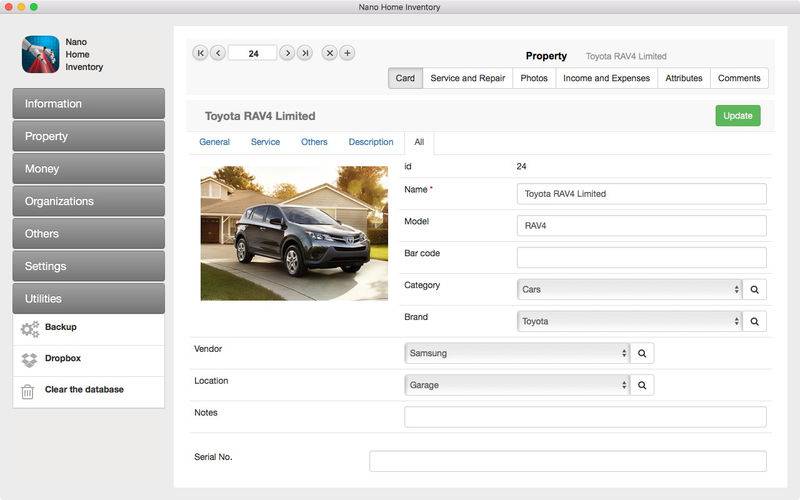Jump to the last record

pos(305,53)
